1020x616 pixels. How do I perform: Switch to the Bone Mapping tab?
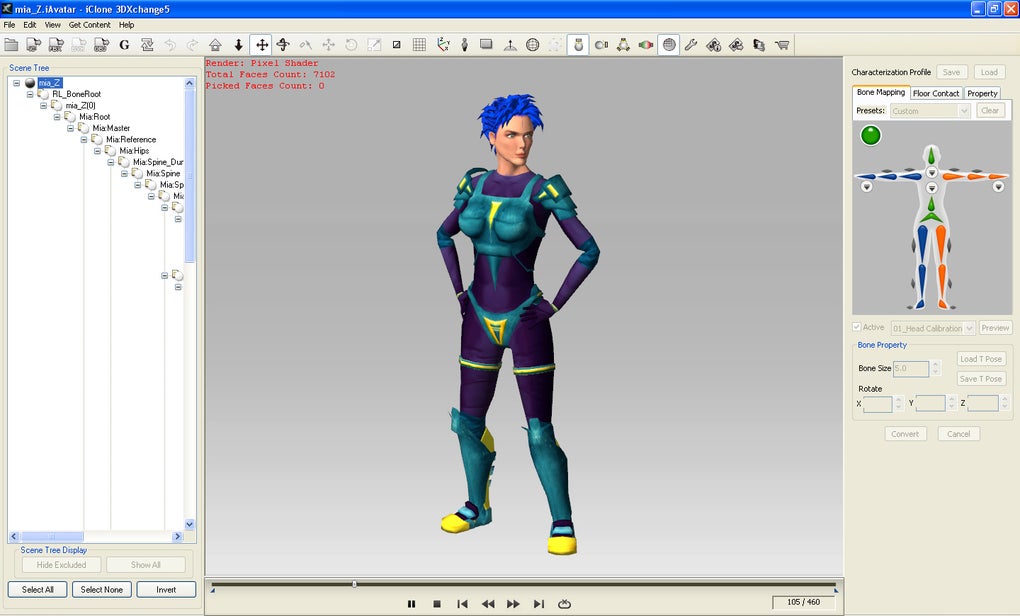pos(881,92)
